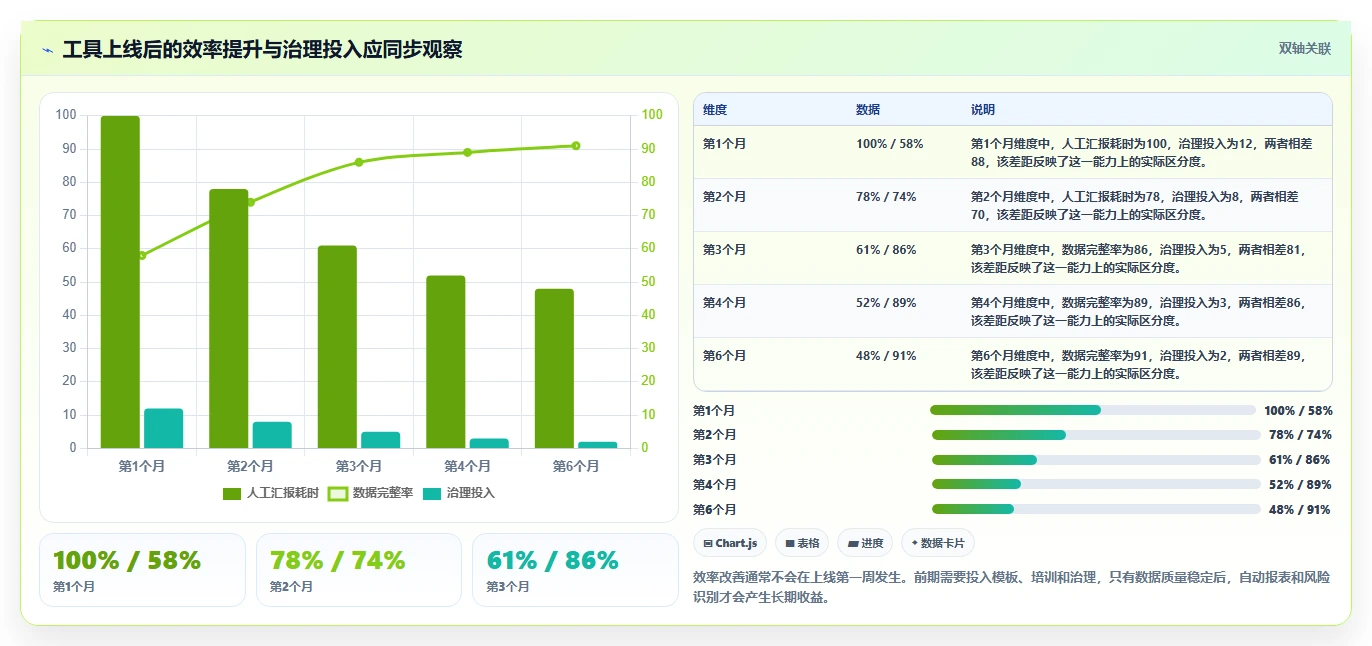Click the line point at 第4个月
Viewport: 1372px width, 646px height.
tap(467, 152)
